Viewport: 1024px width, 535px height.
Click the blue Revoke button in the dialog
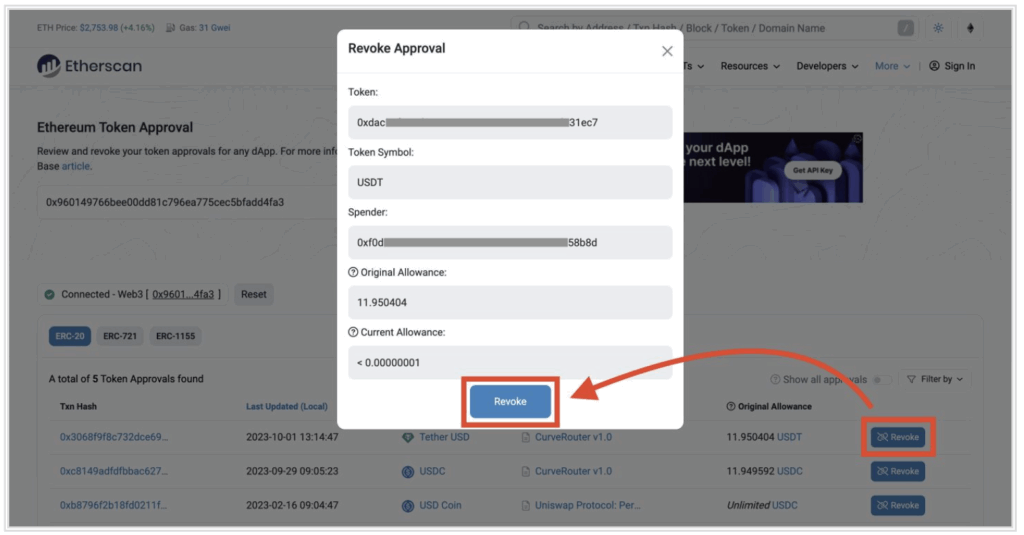tap(509, 401)
